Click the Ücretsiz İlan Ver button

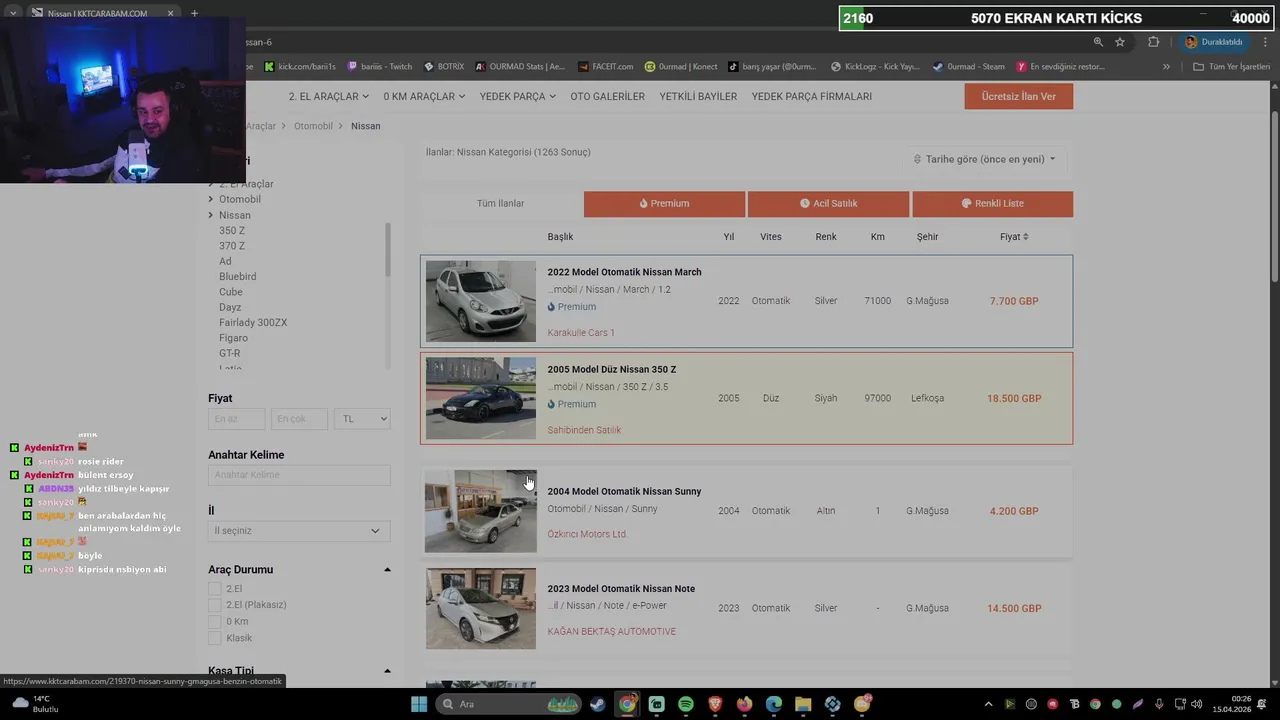[1018, 96]
